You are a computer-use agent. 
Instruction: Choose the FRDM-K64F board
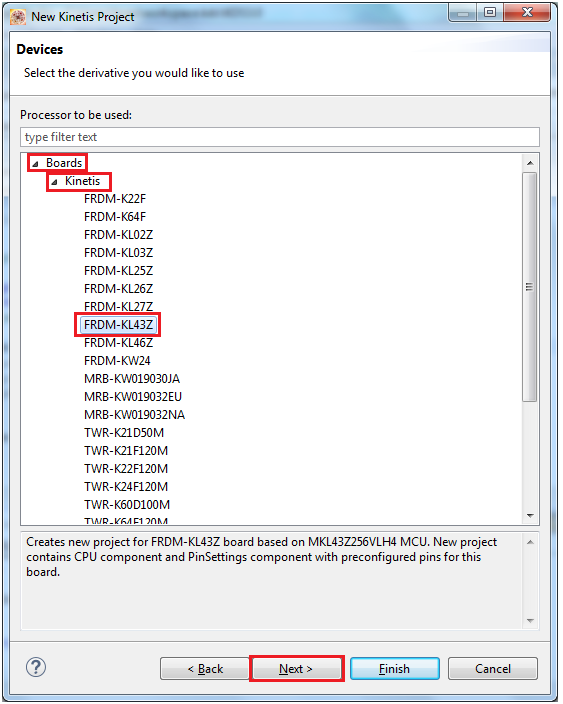tap(114, 217)
